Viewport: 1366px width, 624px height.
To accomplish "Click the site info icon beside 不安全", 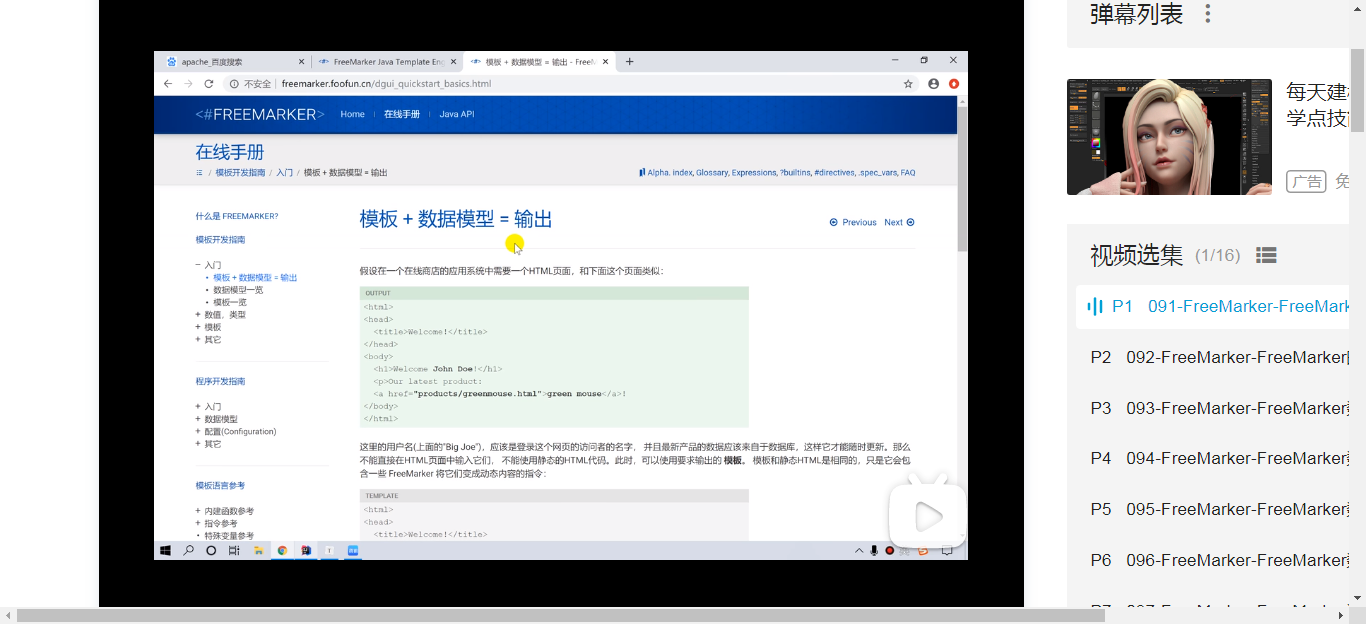I will pos(233,84).
